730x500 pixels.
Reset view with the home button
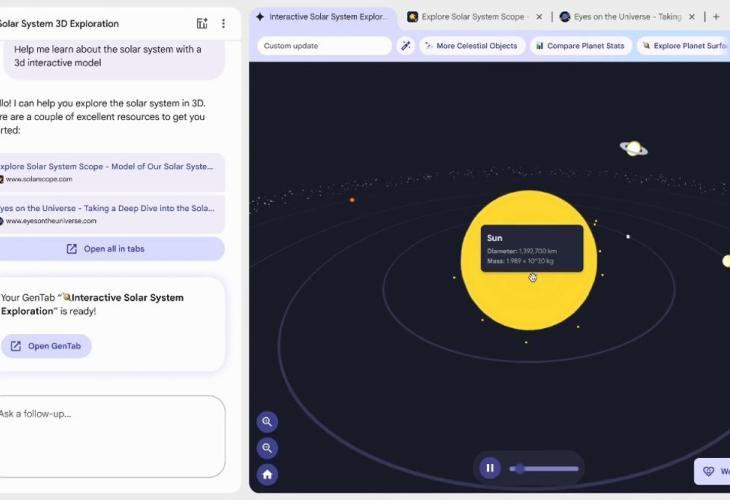[x=267, y=475]
